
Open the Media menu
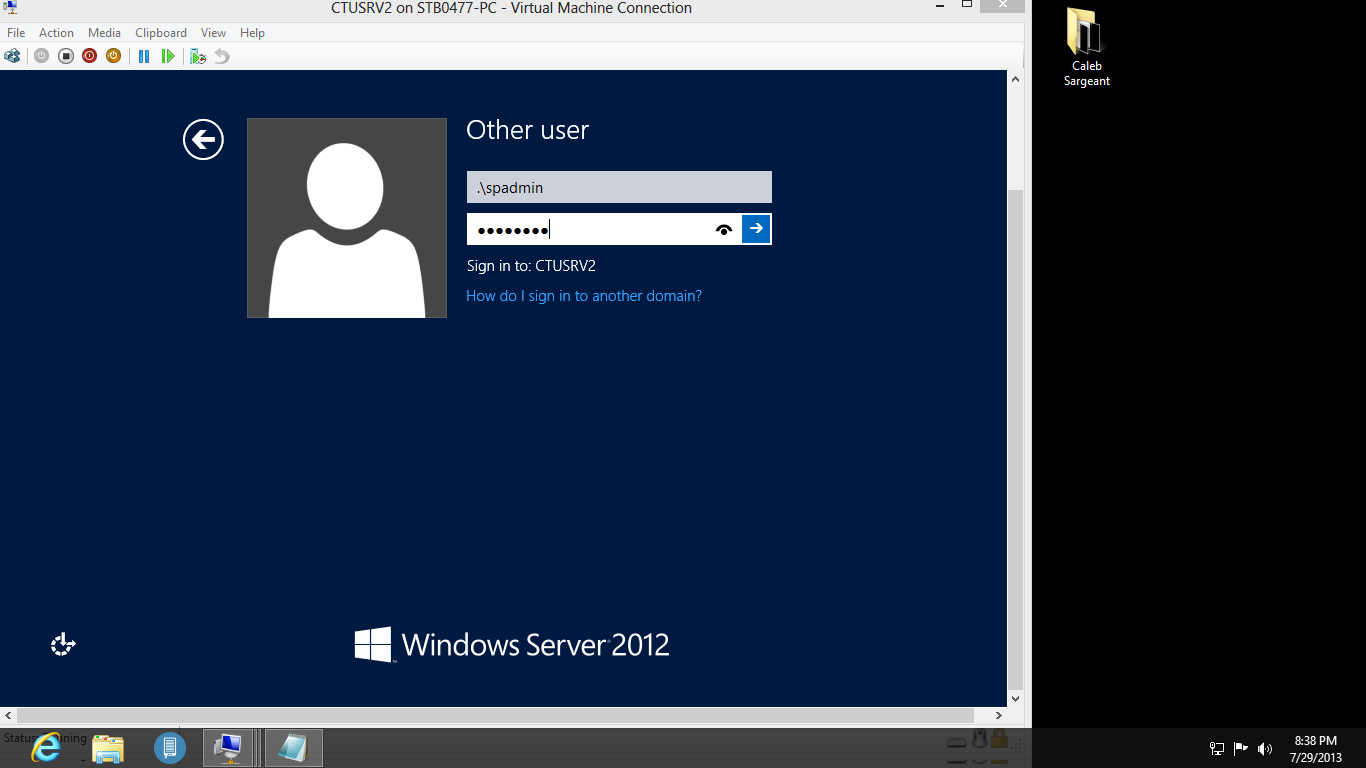104,33
